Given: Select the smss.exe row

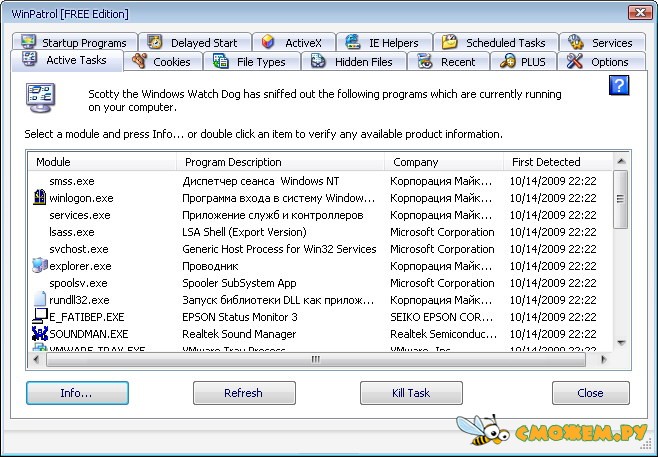Looking at the screenshot, I should coord(320,181).
